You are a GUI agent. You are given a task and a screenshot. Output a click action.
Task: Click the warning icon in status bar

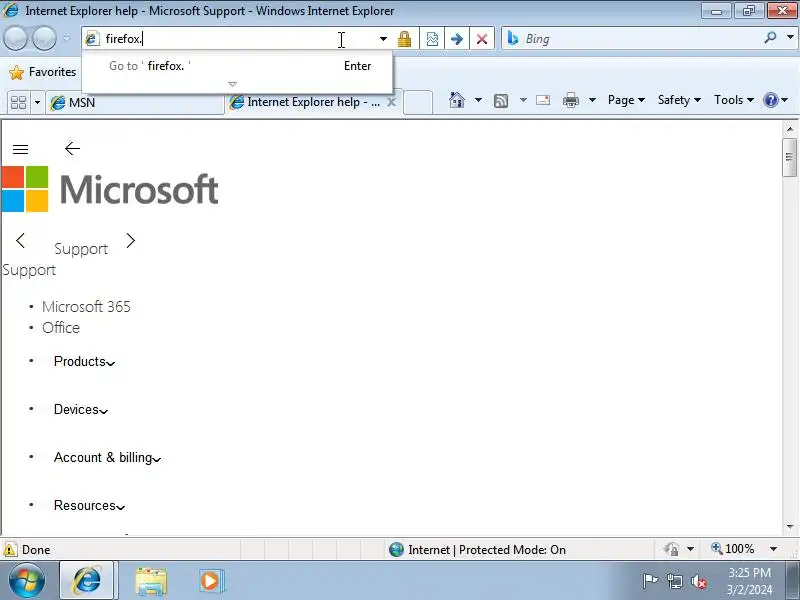coord(10,549)
